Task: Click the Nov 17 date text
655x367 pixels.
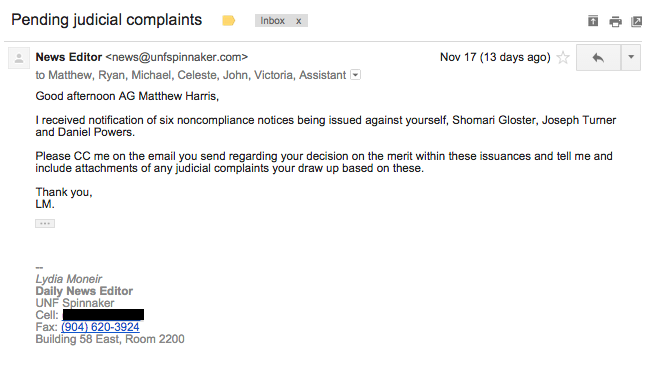Action: tap(495, 57)
